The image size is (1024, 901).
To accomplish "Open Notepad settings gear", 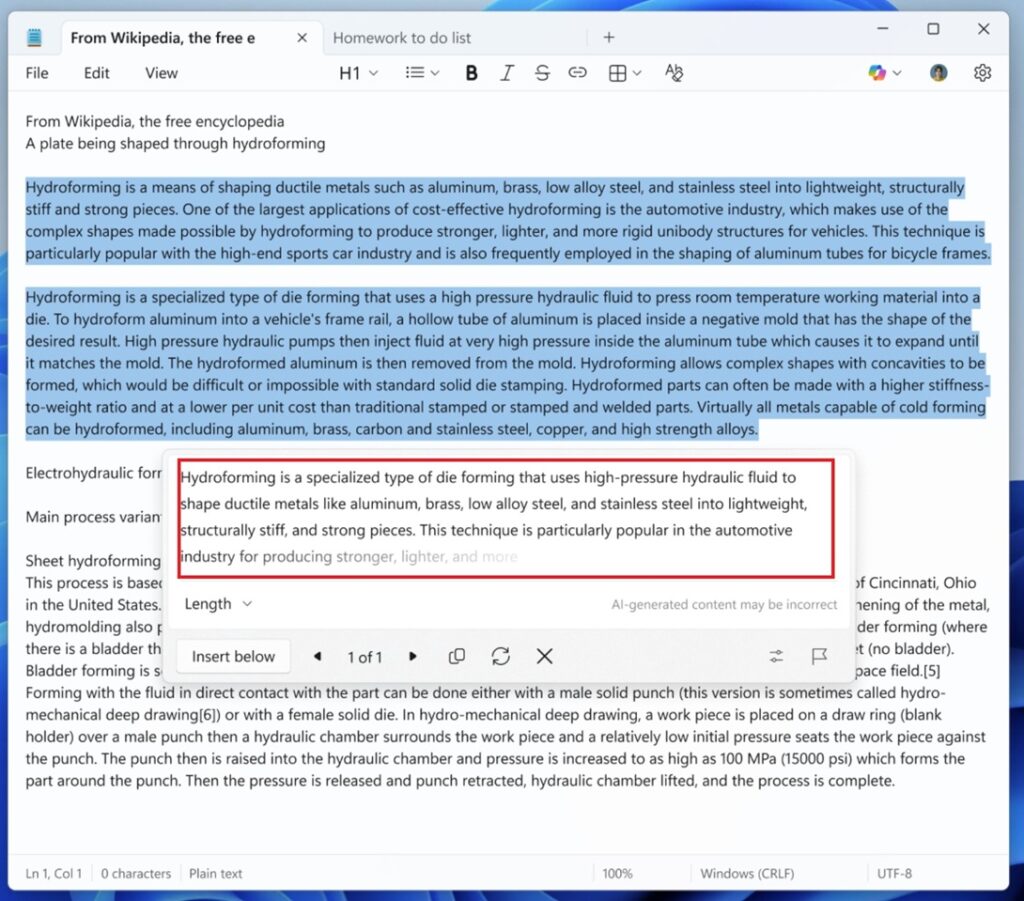I will [982, 72].
